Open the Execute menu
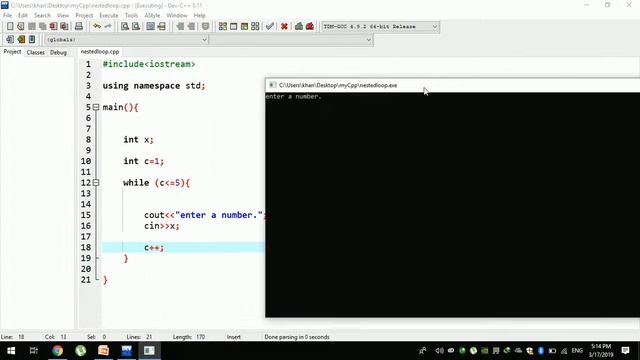The image size is (640, 360). coord(109,15)
